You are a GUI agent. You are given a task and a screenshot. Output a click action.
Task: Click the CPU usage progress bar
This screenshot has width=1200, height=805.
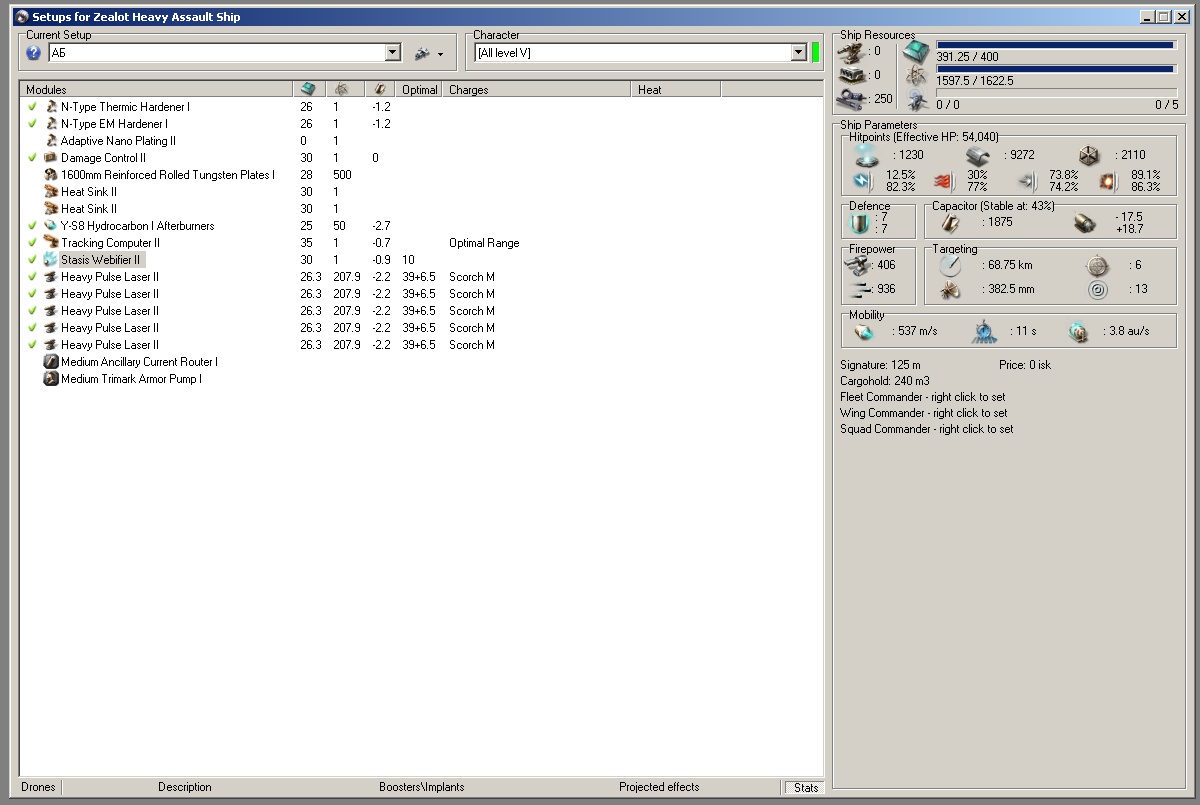click(1055, 45)
